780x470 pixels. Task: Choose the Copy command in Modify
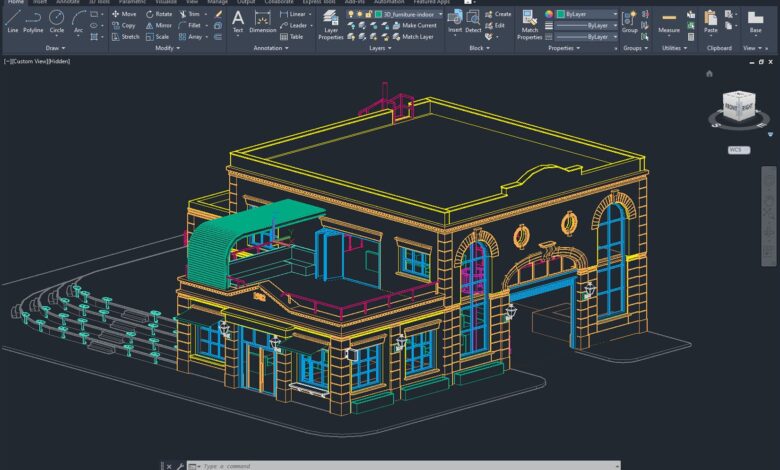124,25
